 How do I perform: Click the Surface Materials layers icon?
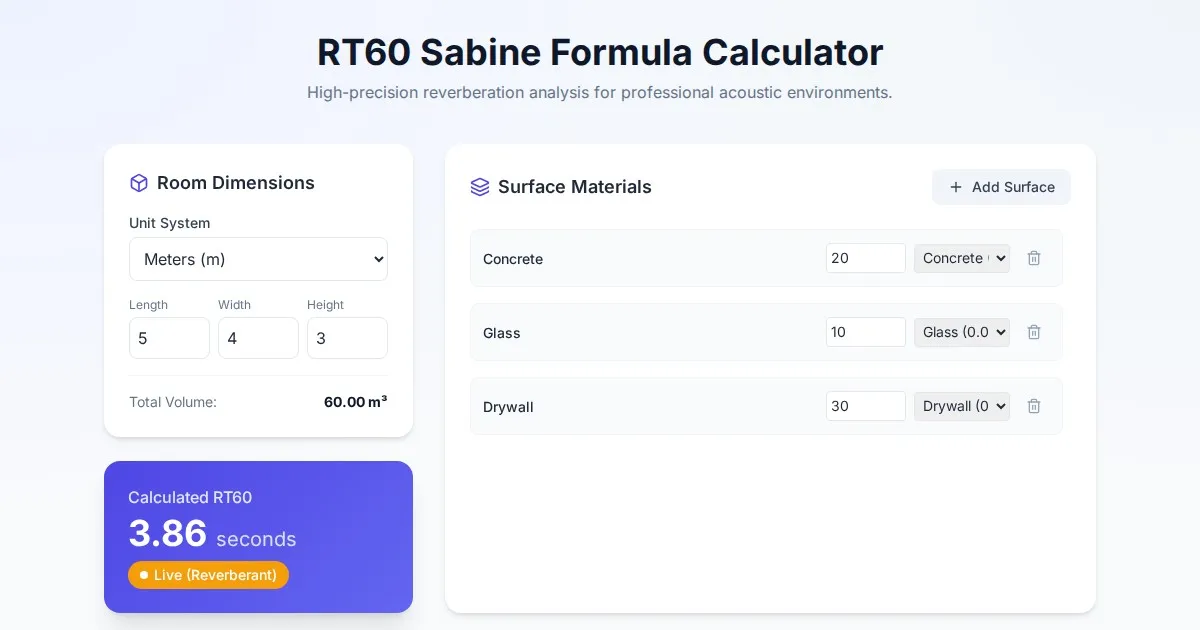point(480,187)
